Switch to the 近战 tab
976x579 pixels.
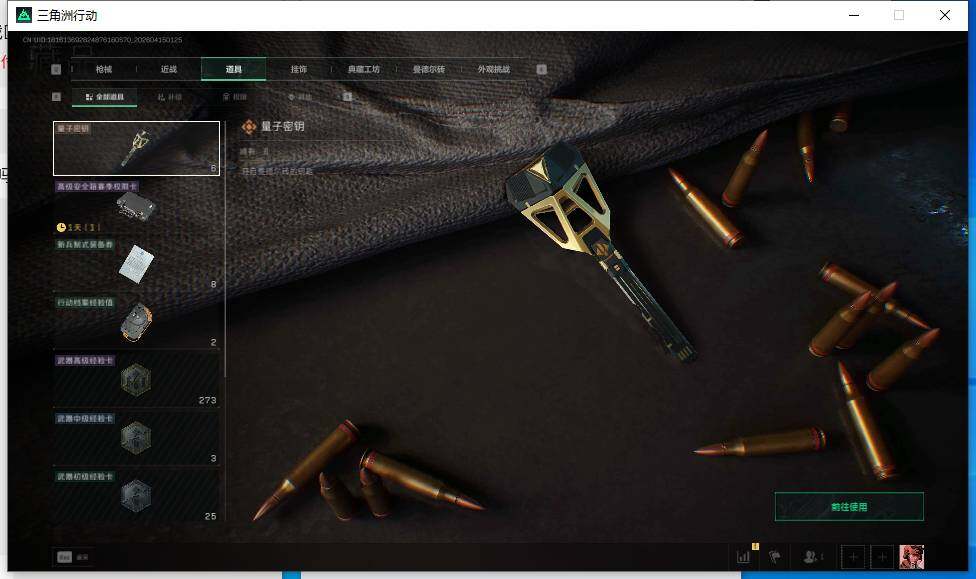coord(169,69)
